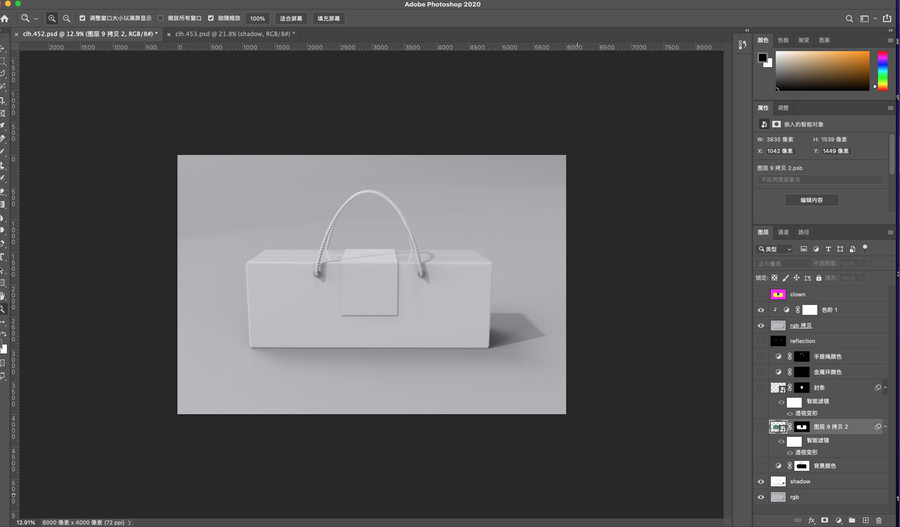Viewport: 900px width, 527px height.
Task: Click the new adjustment layer icon
Action: click(838, 520)
